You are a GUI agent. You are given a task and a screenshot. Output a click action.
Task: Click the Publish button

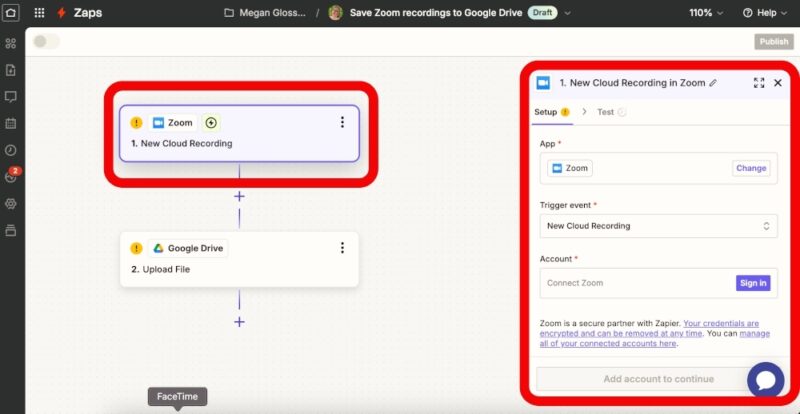pyautogui.click(x=774, y=42)
